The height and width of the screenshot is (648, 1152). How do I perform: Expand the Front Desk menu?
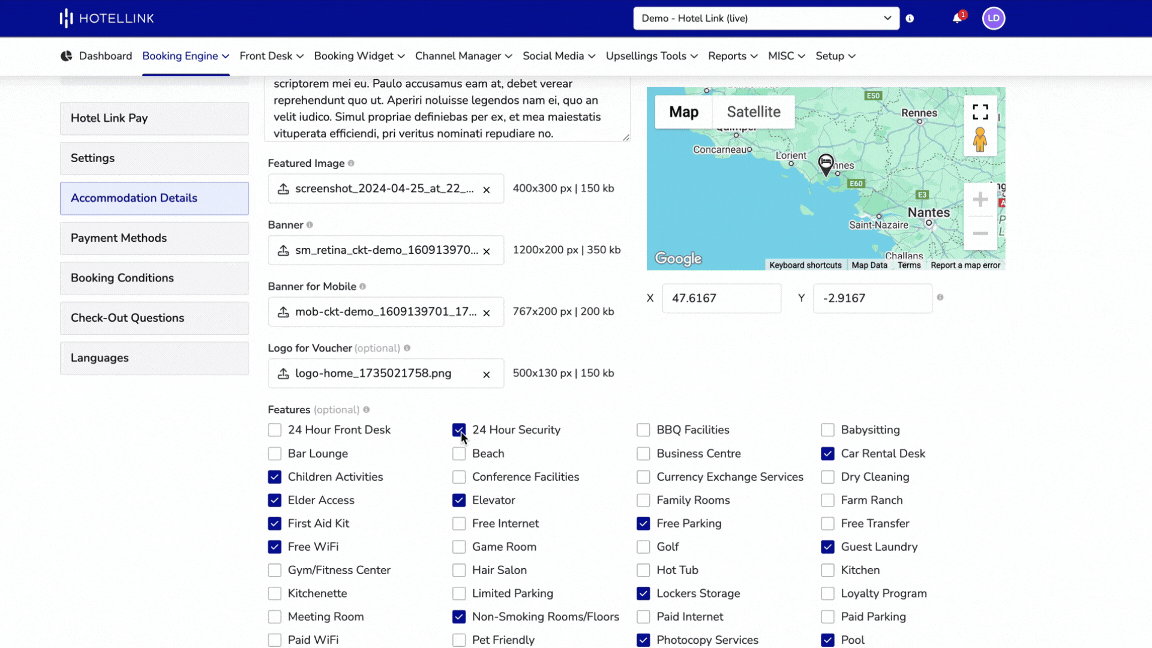[x=272, y=56]
